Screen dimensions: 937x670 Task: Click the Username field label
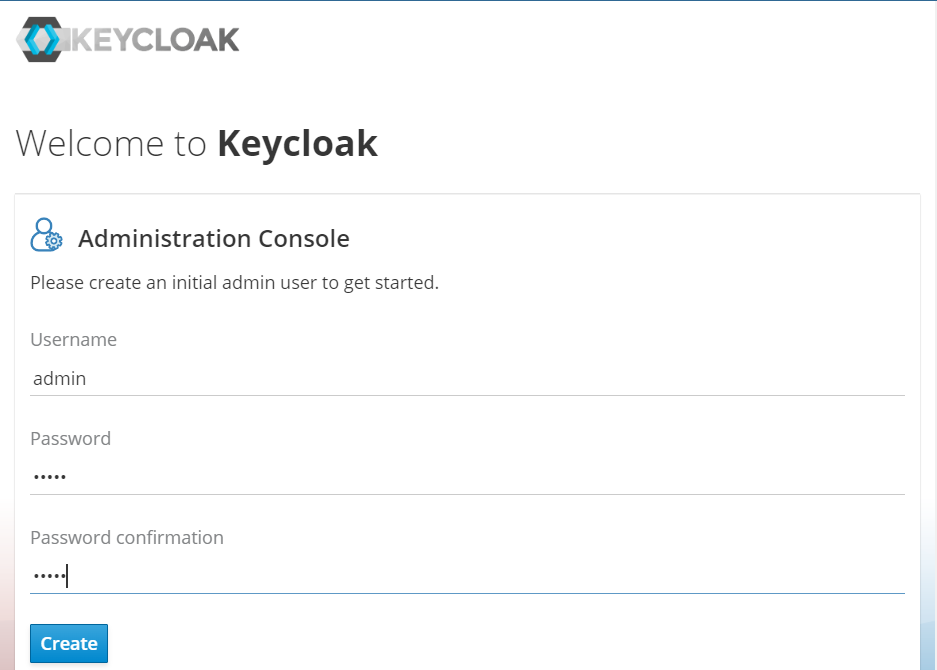tap(73, 340)
